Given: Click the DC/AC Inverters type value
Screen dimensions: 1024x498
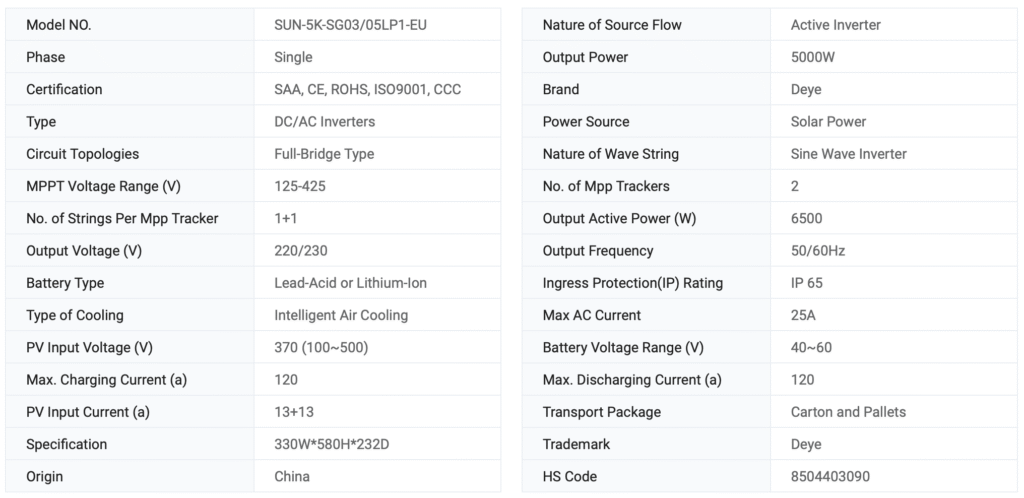Looking at the screenshot, I should pos(325,122).
